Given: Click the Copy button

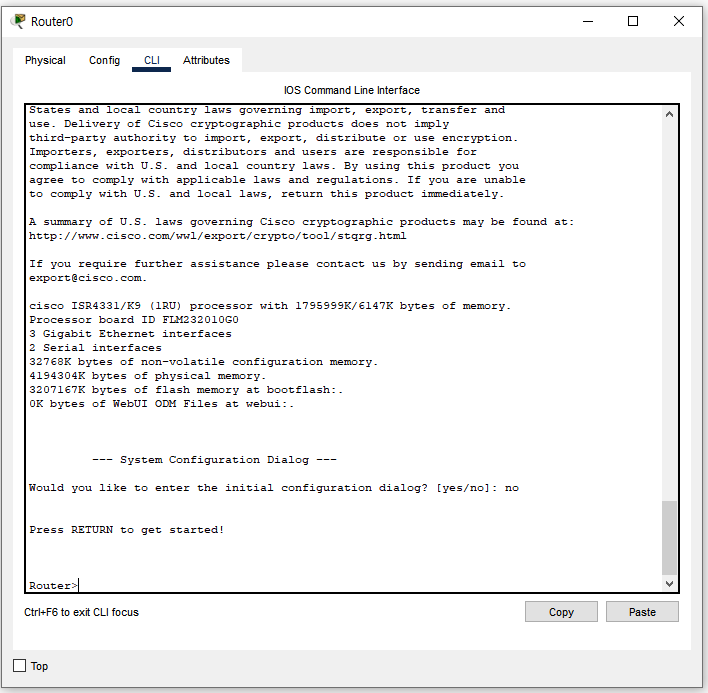Looking at the screenshot, I should [561, 612].
